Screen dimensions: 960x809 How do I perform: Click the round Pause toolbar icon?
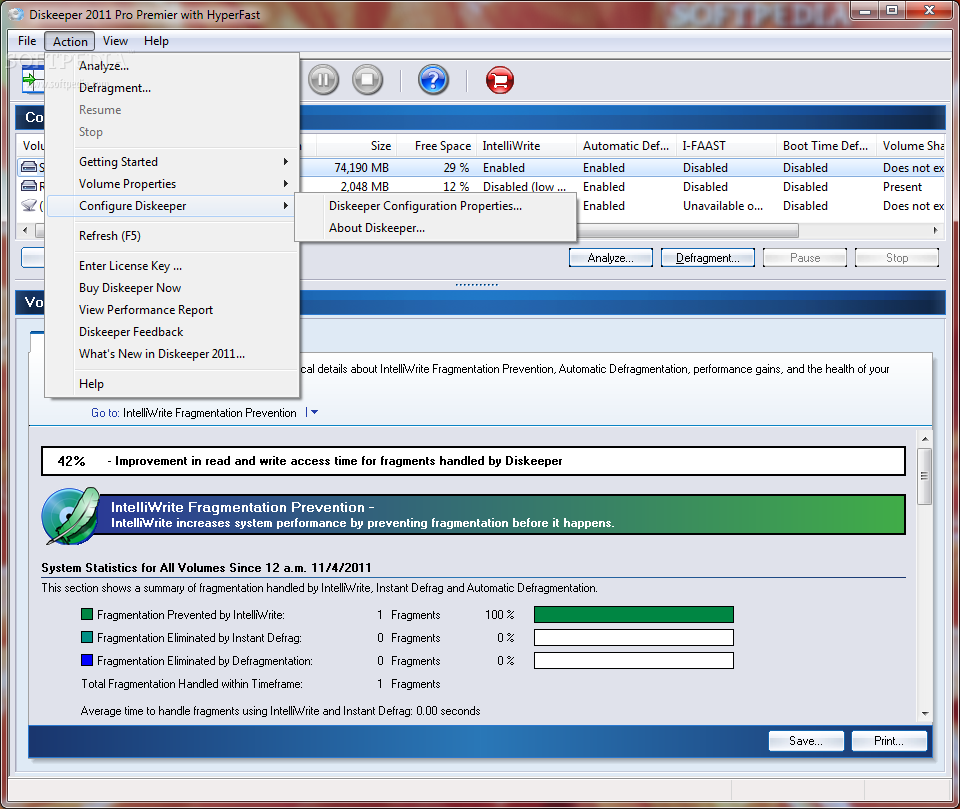323,80
